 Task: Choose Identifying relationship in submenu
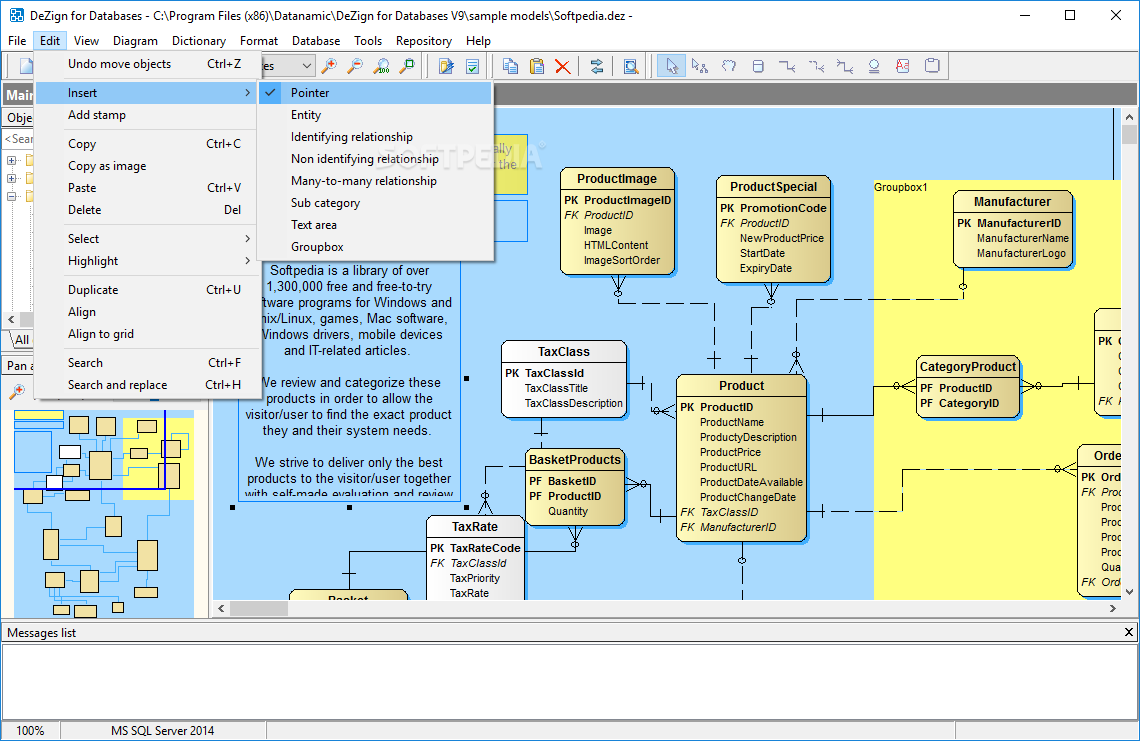375,137
